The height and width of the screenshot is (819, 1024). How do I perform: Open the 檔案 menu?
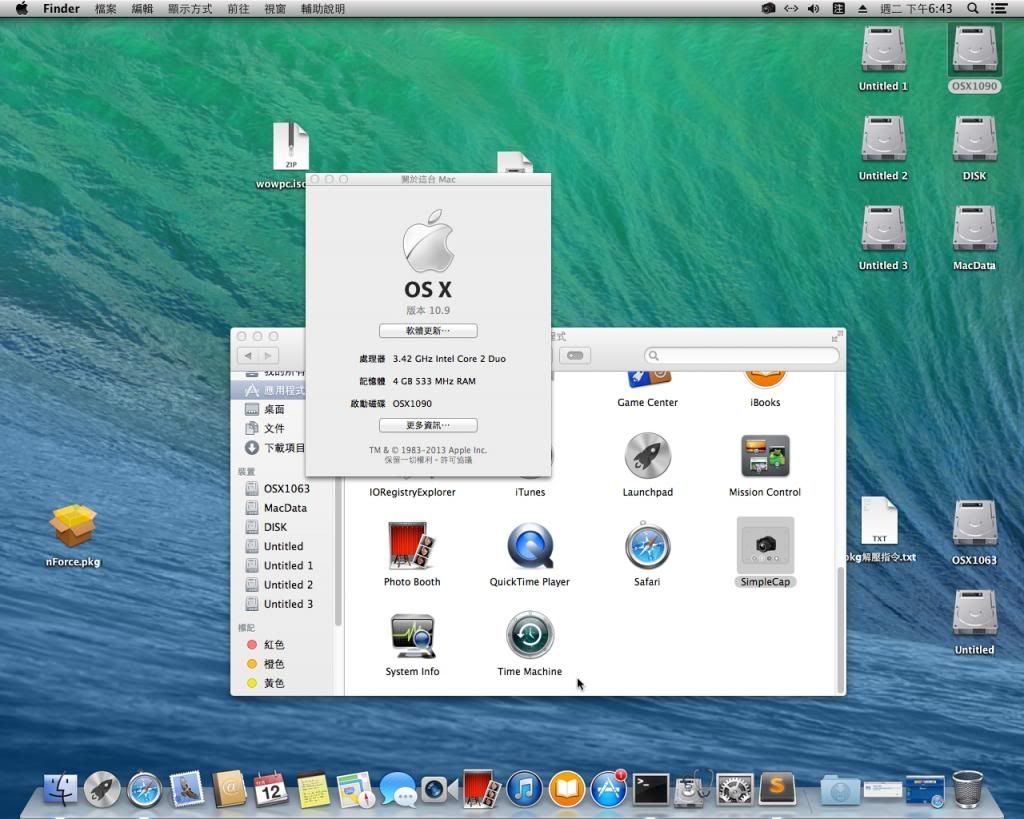[105, 8]
